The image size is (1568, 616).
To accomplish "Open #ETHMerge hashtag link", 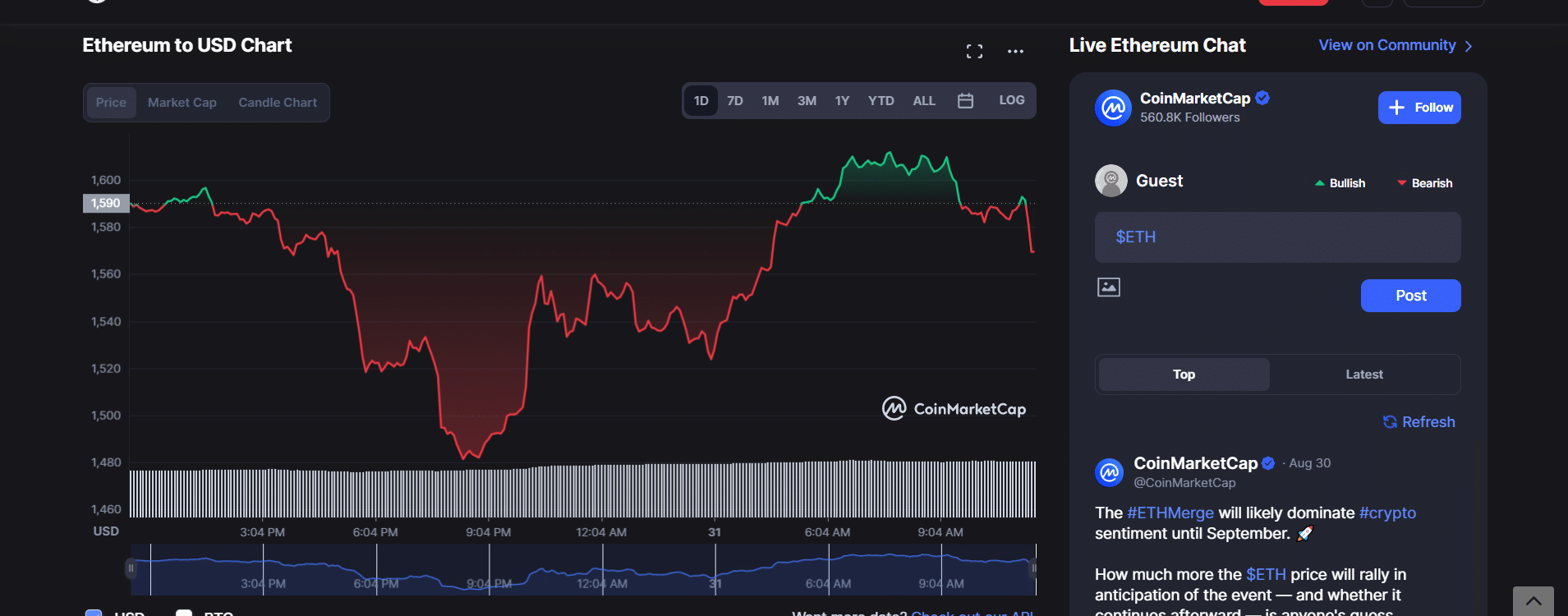I will 1170,513.
